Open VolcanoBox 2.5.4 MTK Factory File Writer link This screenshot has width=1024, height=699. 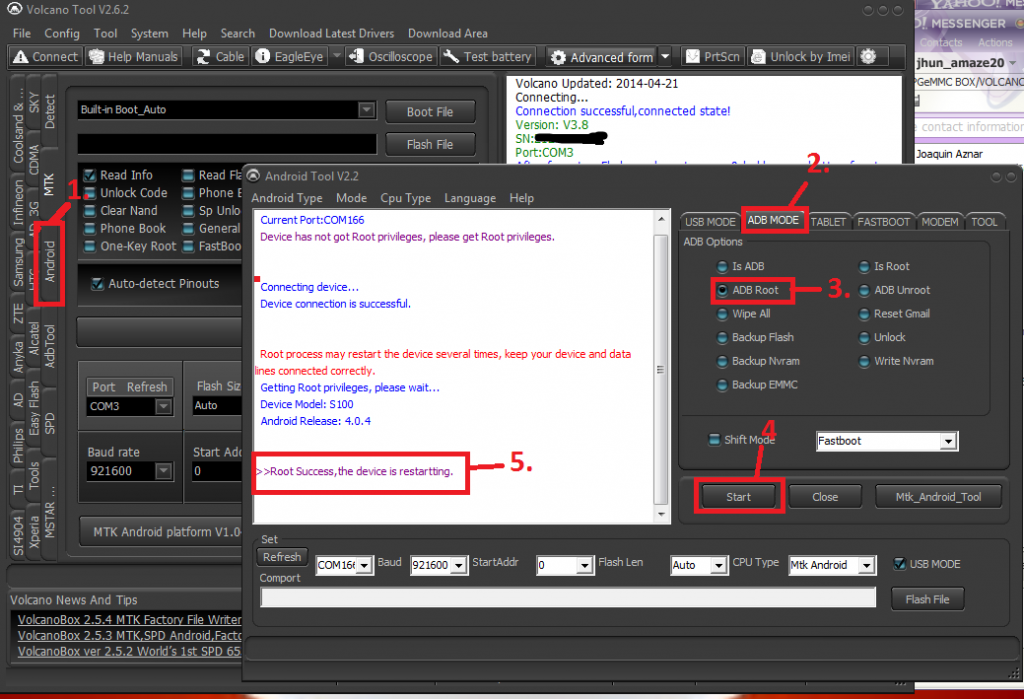(129, 619)
